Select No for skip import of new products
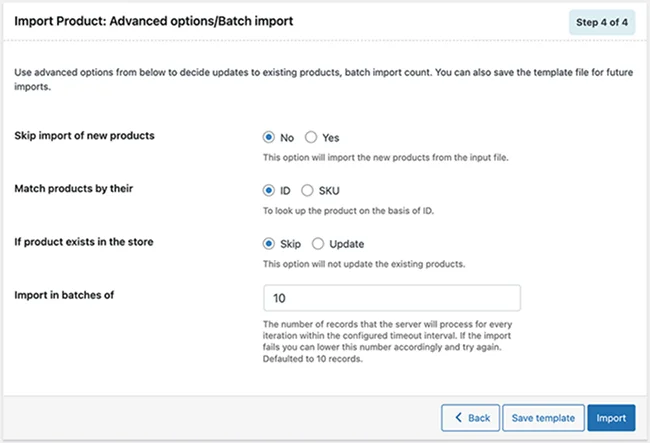 coord(268,138)
